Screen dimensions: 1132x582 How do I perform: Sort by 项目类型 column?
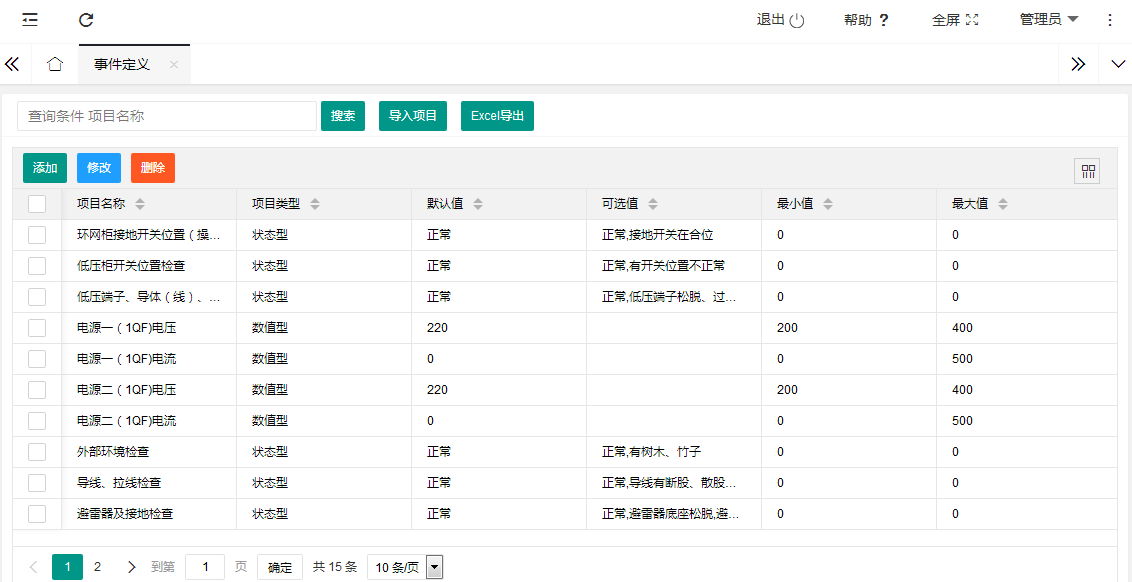tap(314, 204)
